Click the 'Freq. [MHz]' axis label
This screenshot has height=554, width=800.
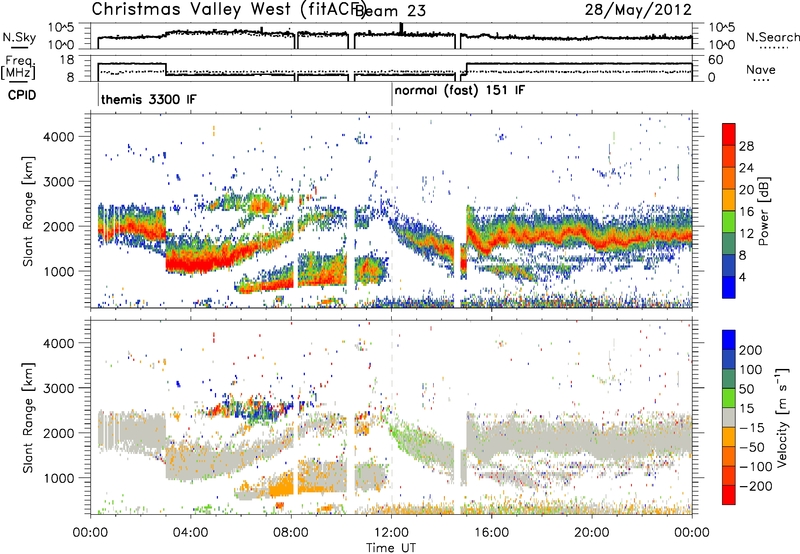point(19,67)
